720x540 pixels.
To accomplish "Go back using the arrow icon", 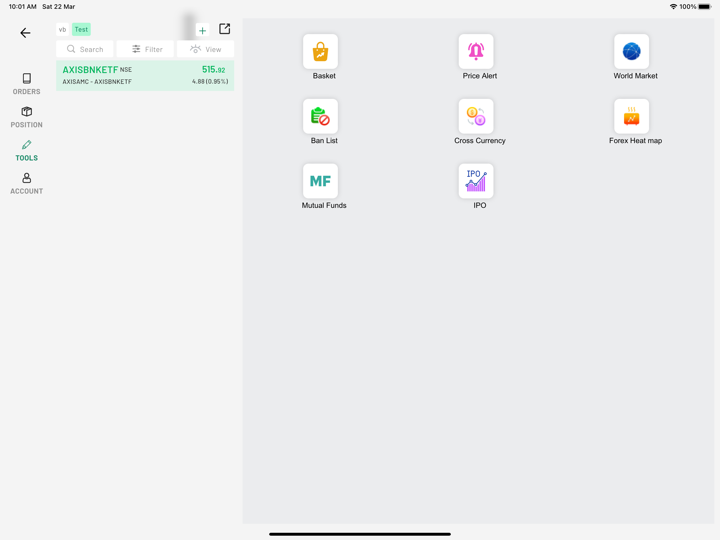I will pyautogui.click(x=25, y=33).
